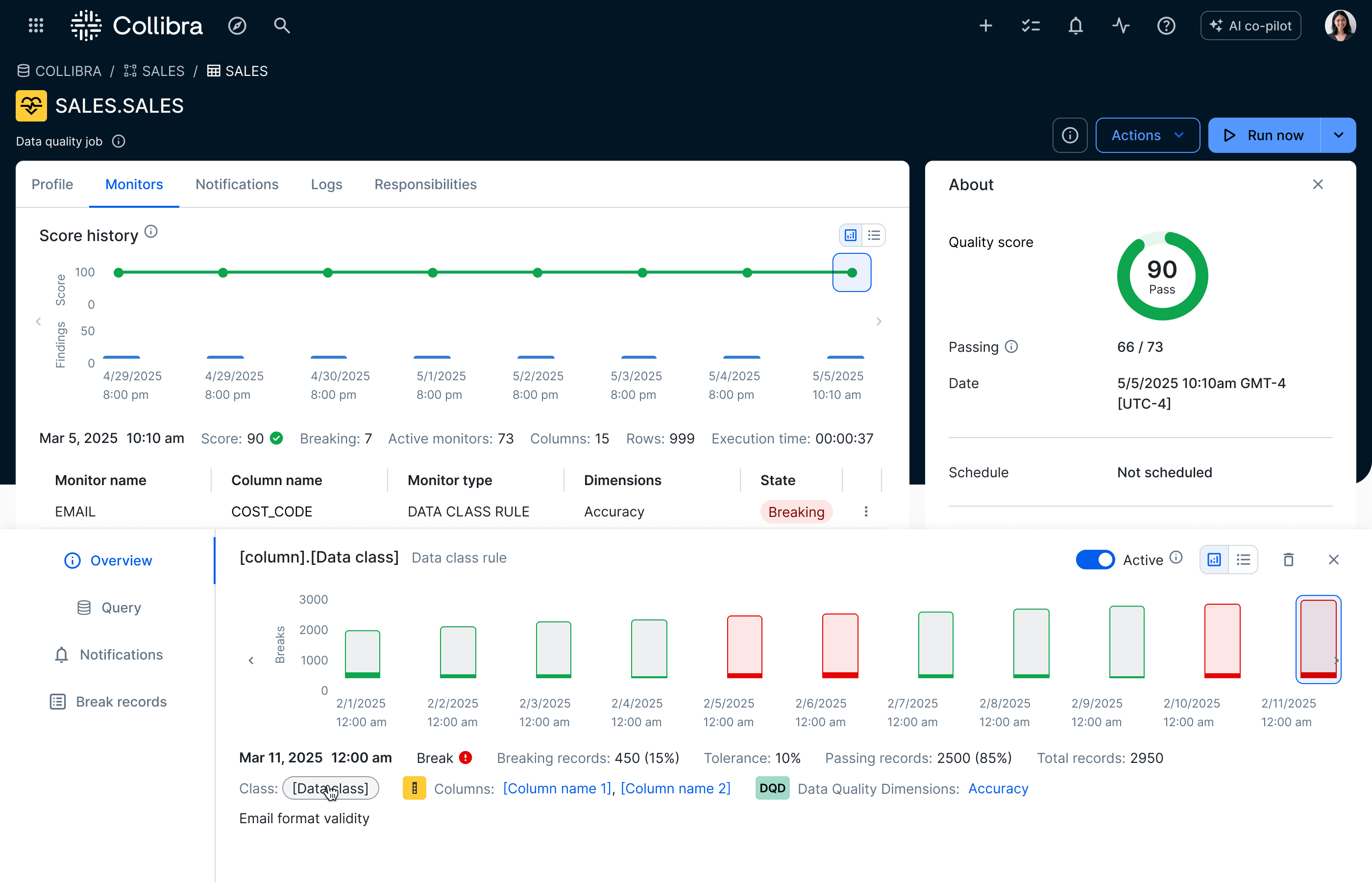Close the monitor detail panel
The image size is (1372, 882).
1334,560
